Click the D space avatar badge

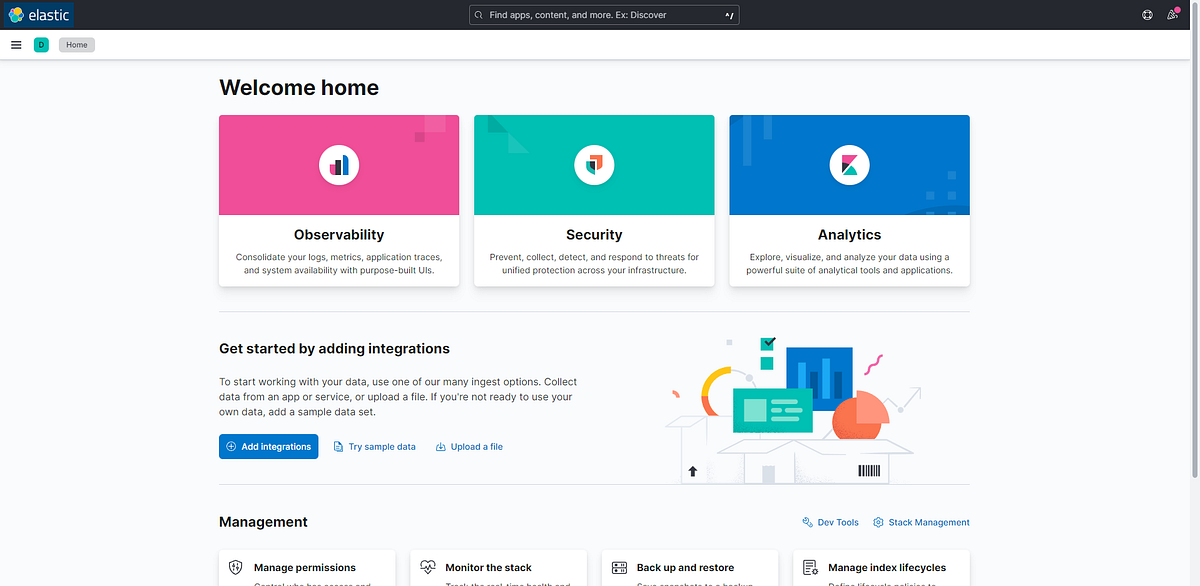coord(40,44)
